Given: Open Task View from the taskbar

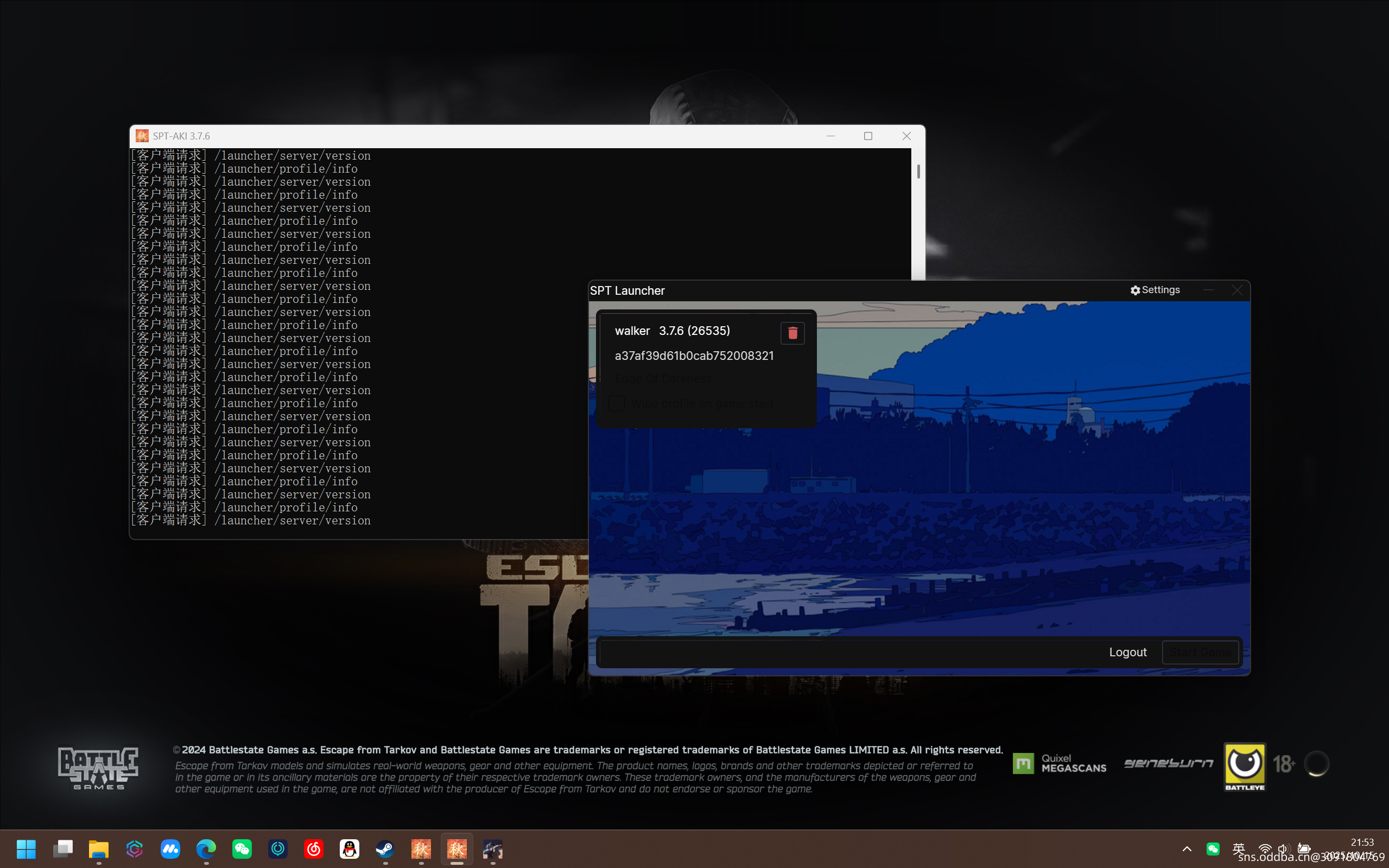Looking at the screenshot, I should tap(62, 848).
